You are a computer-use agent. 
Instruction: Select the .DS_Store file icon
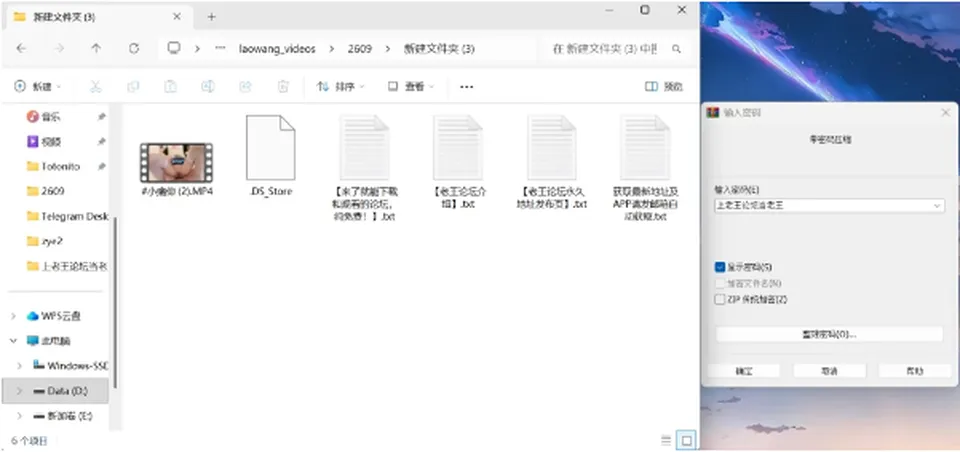271,148
